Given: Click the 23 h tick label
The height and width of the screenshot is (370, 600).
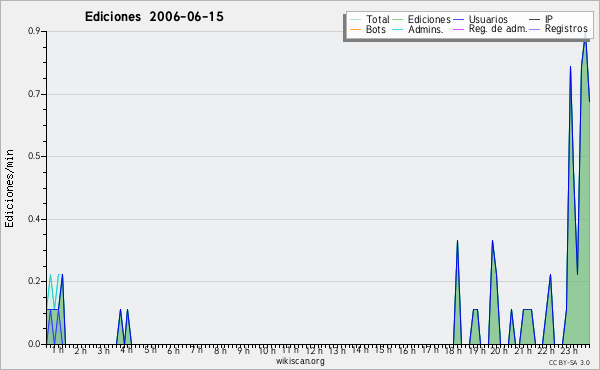Looking at the screenshot, I should coord(569,350).
